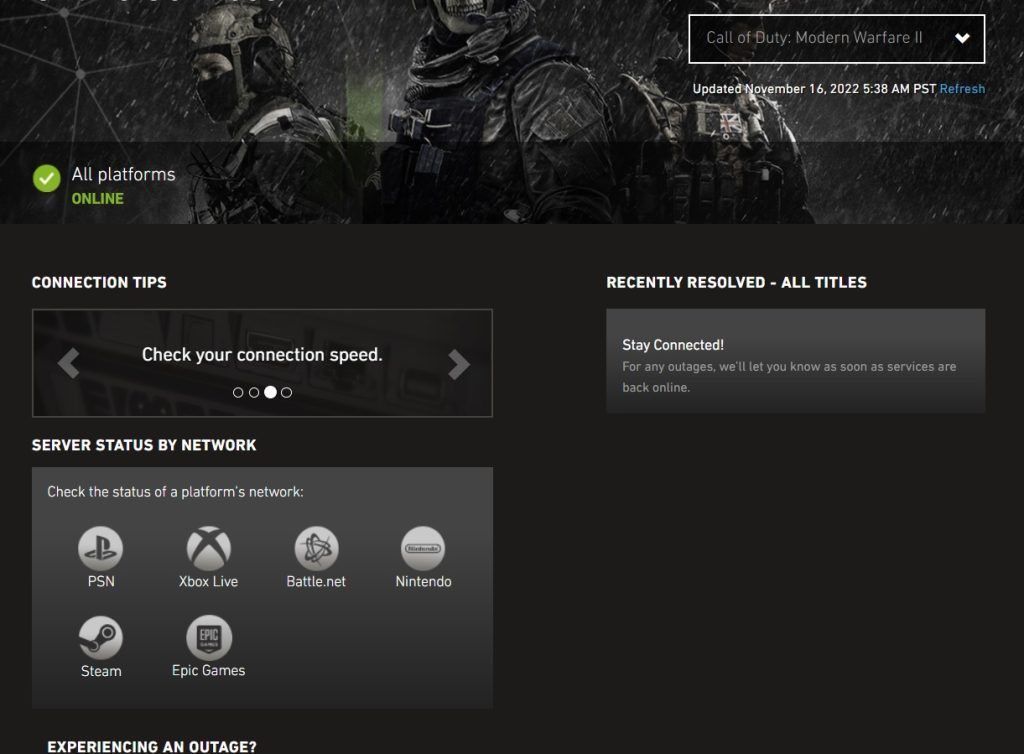The image size is (1024, 754).
Task: Click 'SERVER STATUS BY NETWORK' heading
Action: [144, 445]
